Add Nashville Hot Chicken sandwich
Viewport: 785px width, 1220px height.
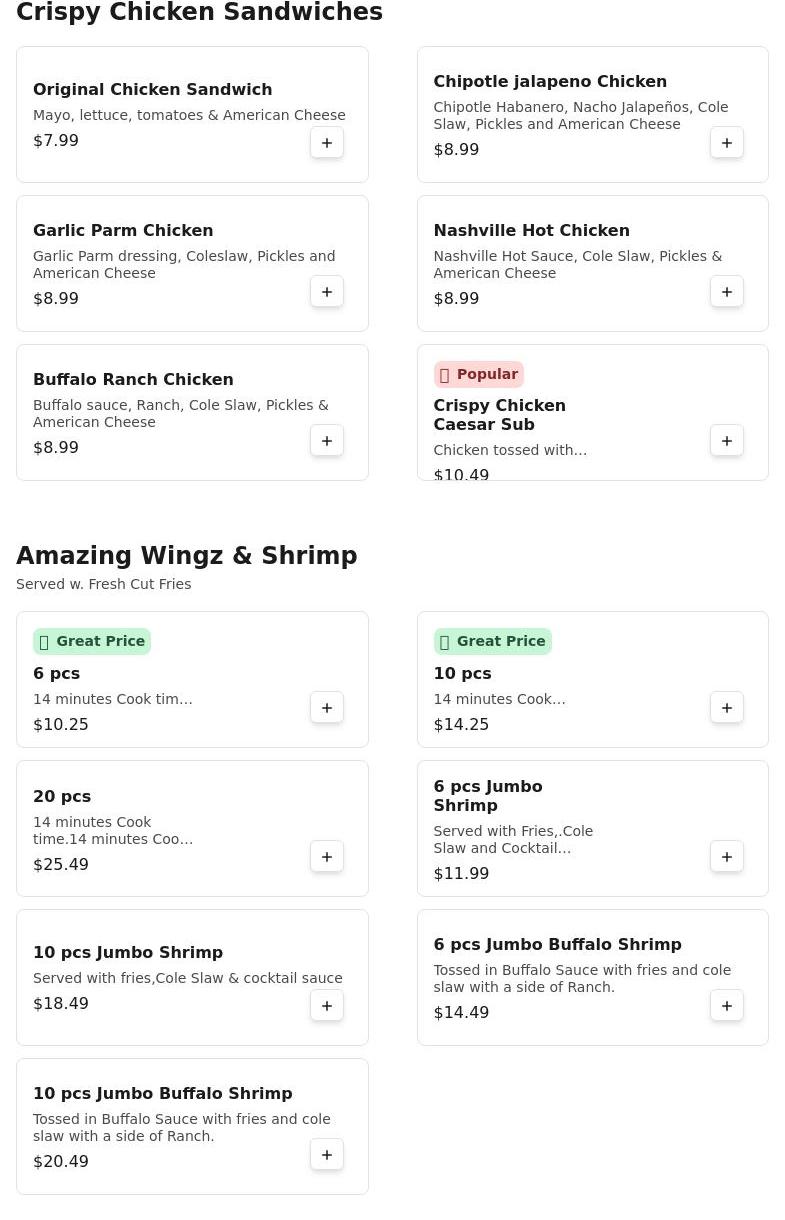click(x=727, y=292)
